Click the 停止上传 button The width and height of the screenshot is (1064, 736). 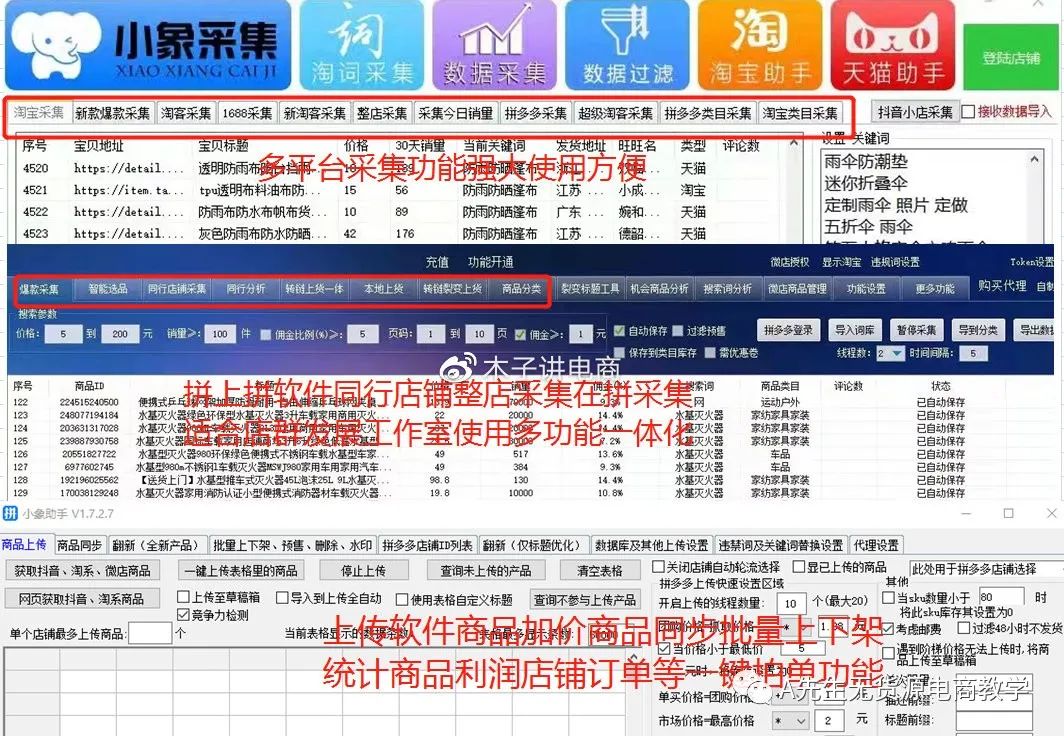tap(363, 570)
